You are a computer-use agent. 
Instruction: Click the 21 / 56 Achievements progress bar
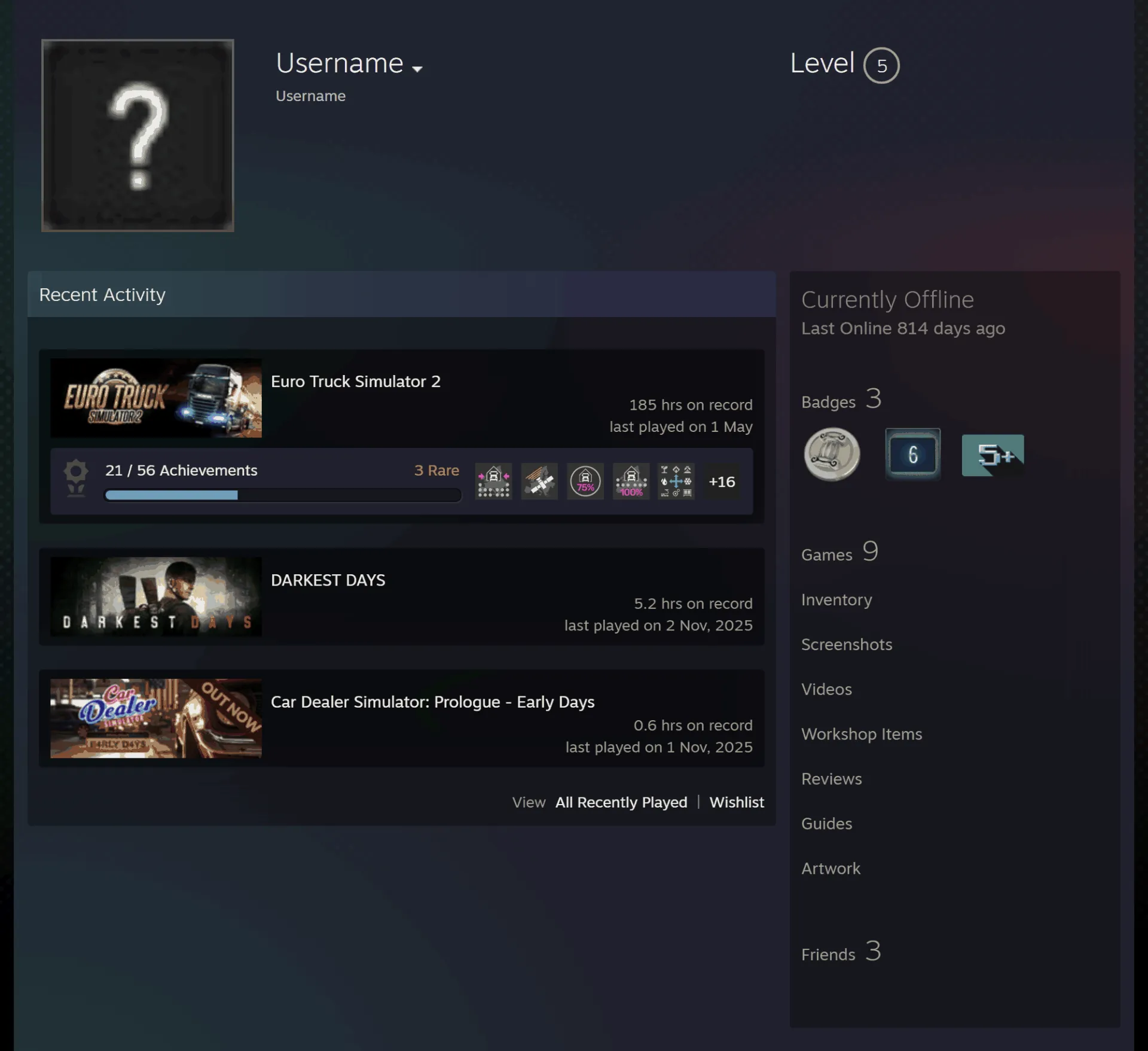282,495
